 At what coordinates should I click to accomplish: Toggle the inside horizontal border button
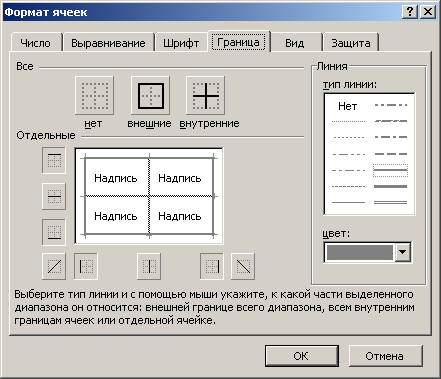pos(54,196)
